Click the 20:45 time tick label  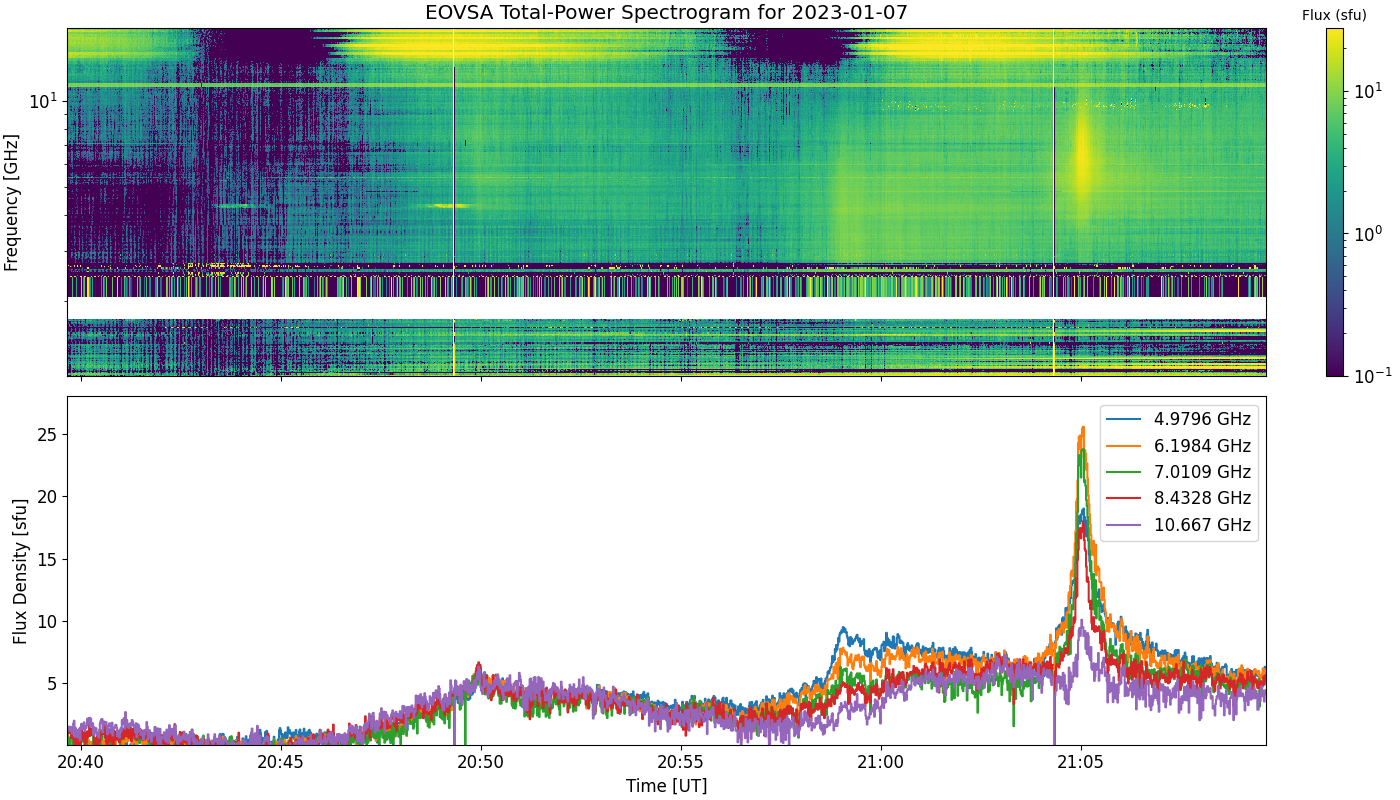282,763
